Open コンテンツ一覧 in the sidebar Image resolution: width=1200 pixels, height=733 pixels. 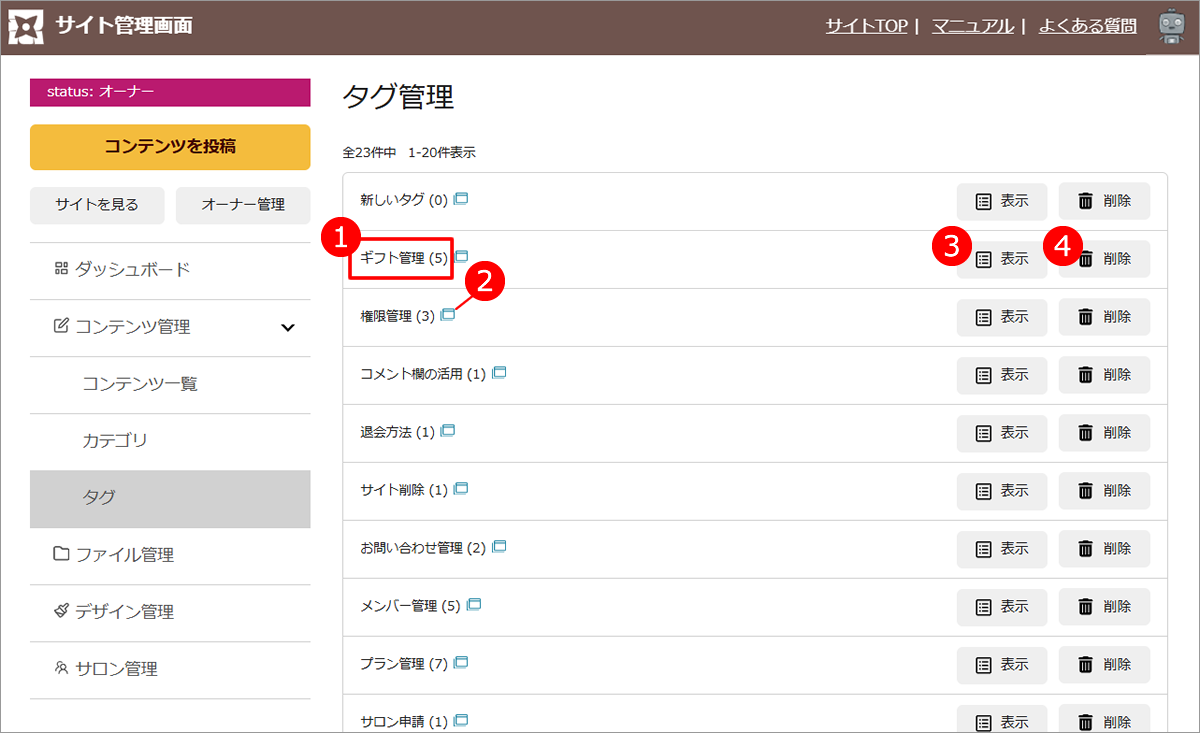click(140, 384)
